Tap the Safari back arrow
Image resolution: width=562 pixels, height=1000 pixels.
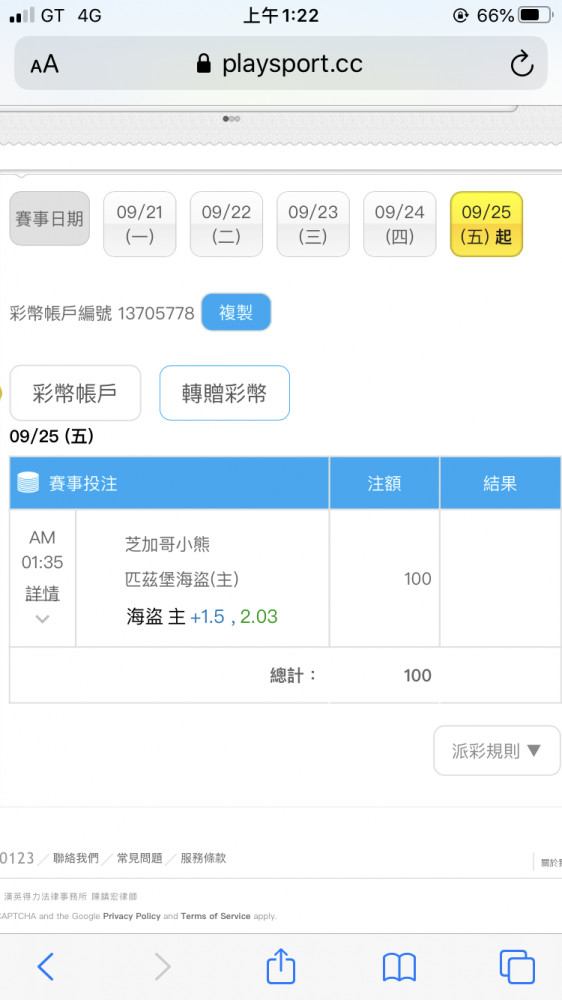pos(45,966)
